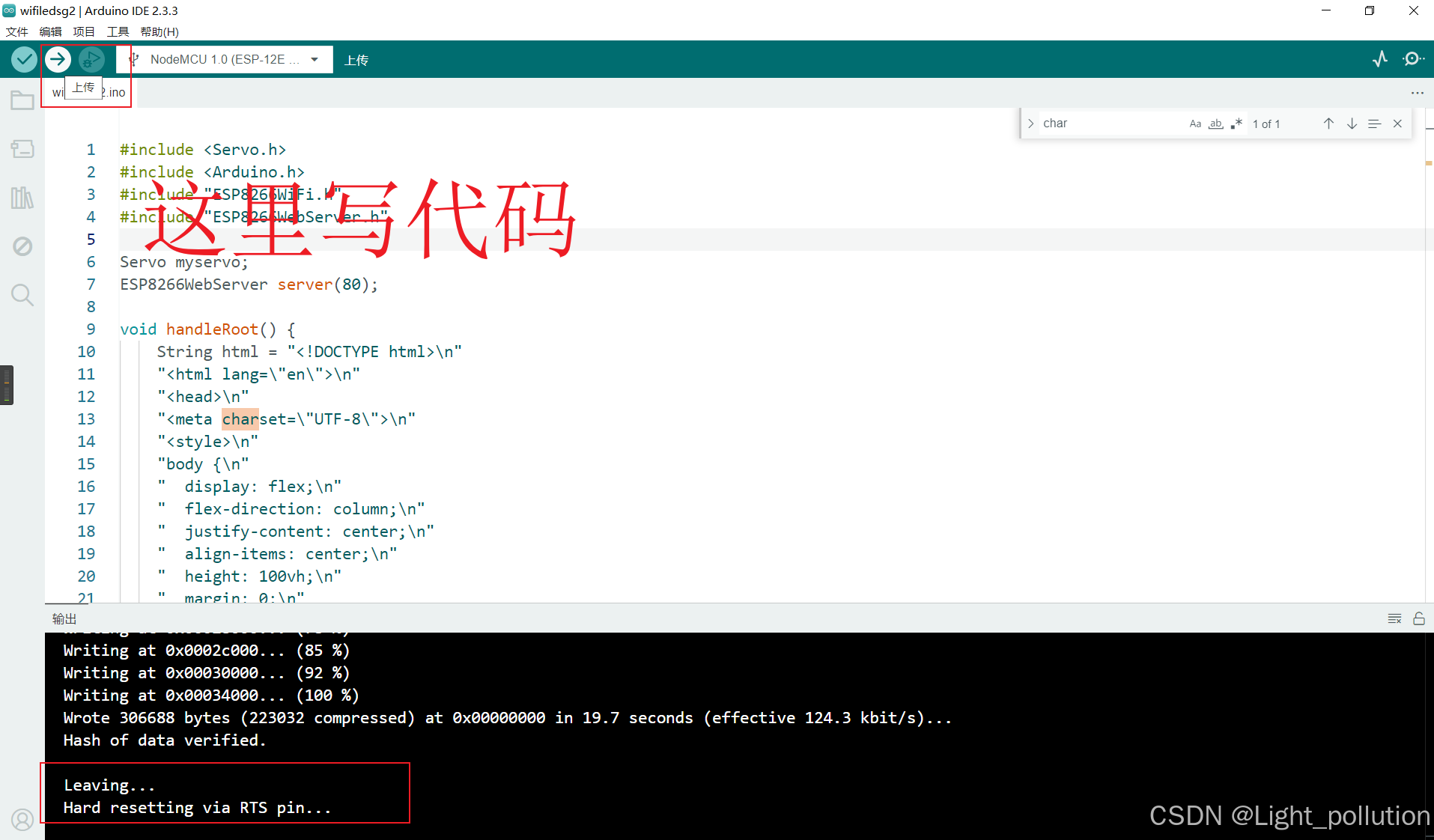Click the Upload arrow button
This screenshot has width=1434, height=840.
tap(58, 59)
